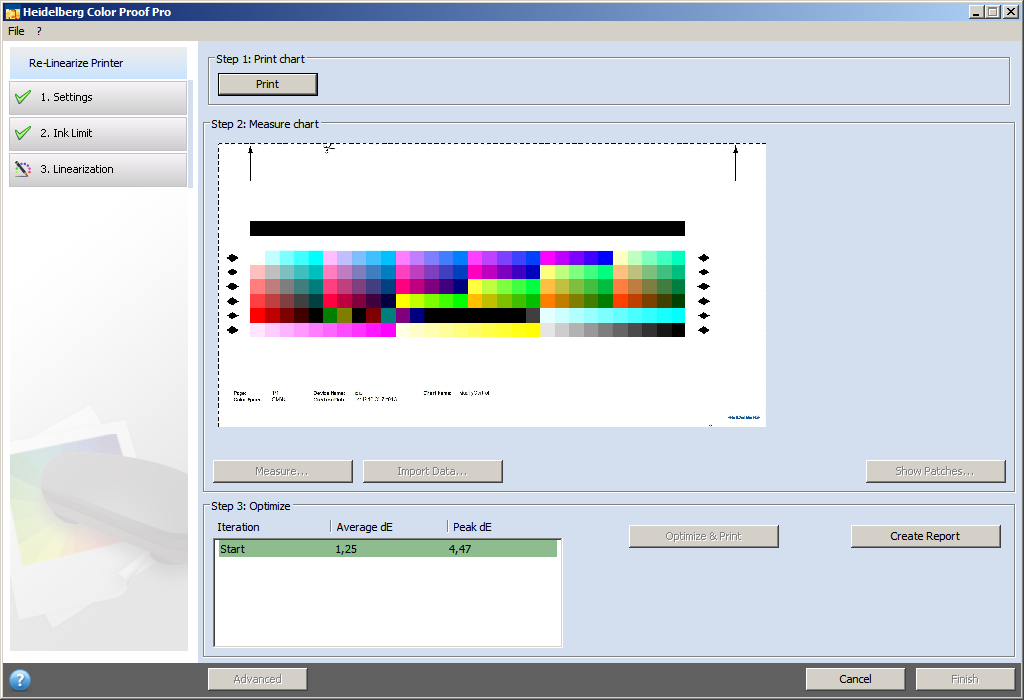Minimize the Color Proof Pro window
The width and height of the screenshot is (1024, 700).
pyautogui.click(x=976, y=12)
